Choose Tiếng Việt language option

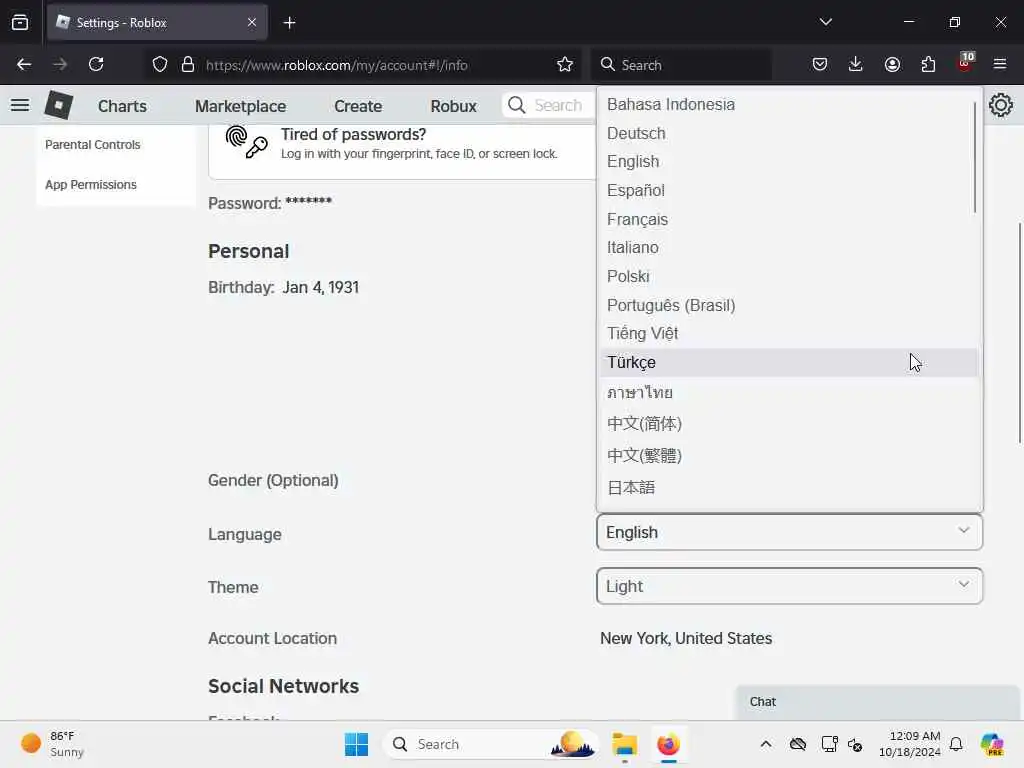(x=788, y=334)
